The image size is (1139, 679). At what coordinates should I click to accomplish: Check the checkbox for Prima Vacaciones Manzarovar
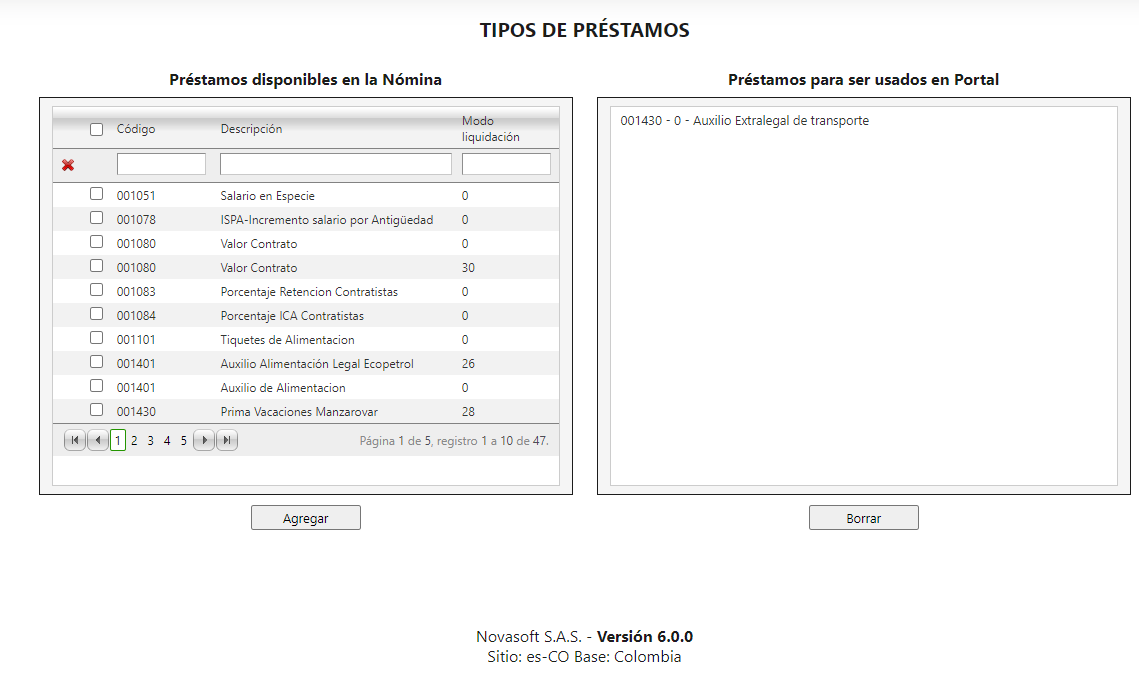point(96,409)
